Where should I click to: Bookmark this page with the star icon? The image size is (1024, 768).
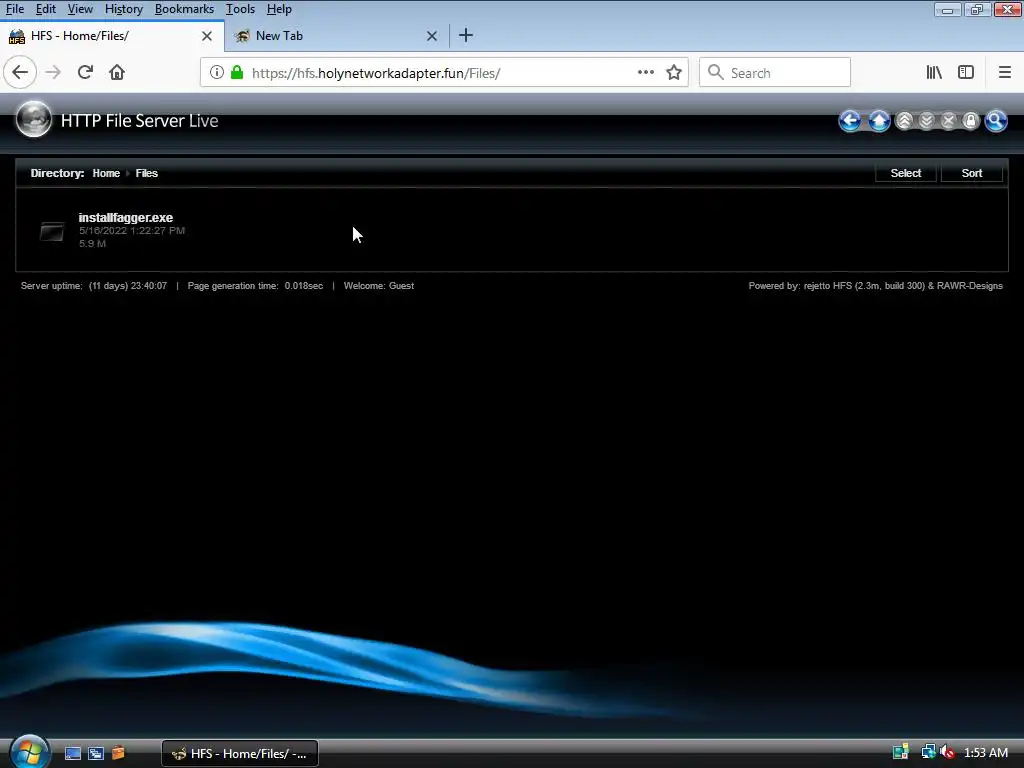tap(674, 72)
